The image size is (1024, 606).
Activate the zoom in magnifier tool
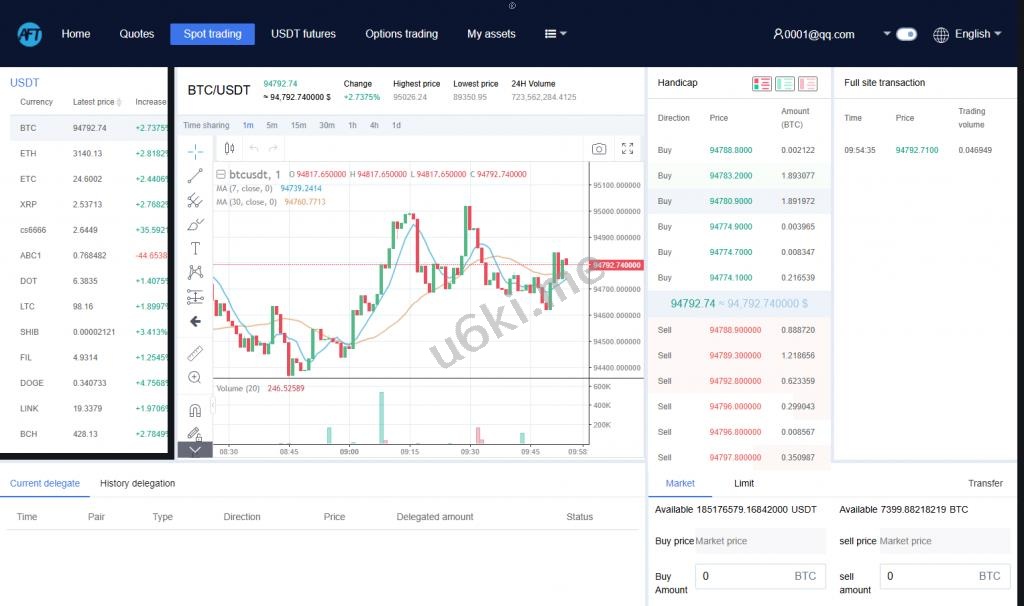tap(195, 377)
